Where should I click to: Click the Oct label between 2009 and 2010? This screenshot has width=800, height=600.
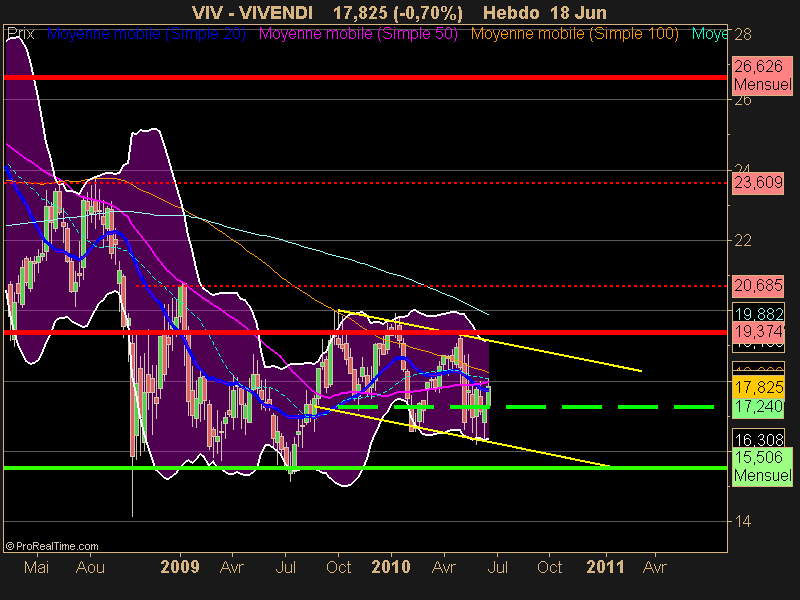[x=338, y=567]
